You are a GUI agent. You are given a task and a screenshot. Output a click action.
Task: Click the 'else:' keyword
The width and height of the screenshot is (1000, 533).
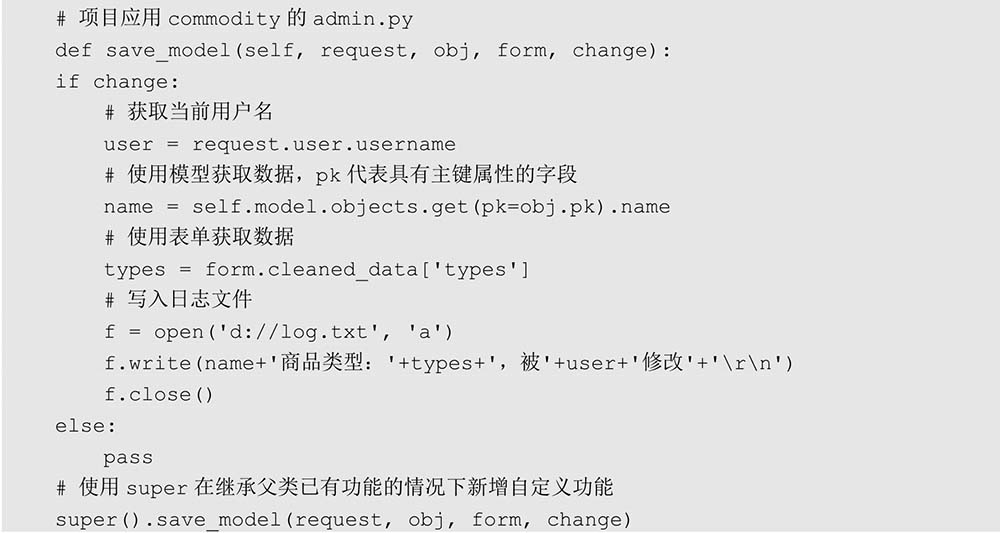[86, 425]
